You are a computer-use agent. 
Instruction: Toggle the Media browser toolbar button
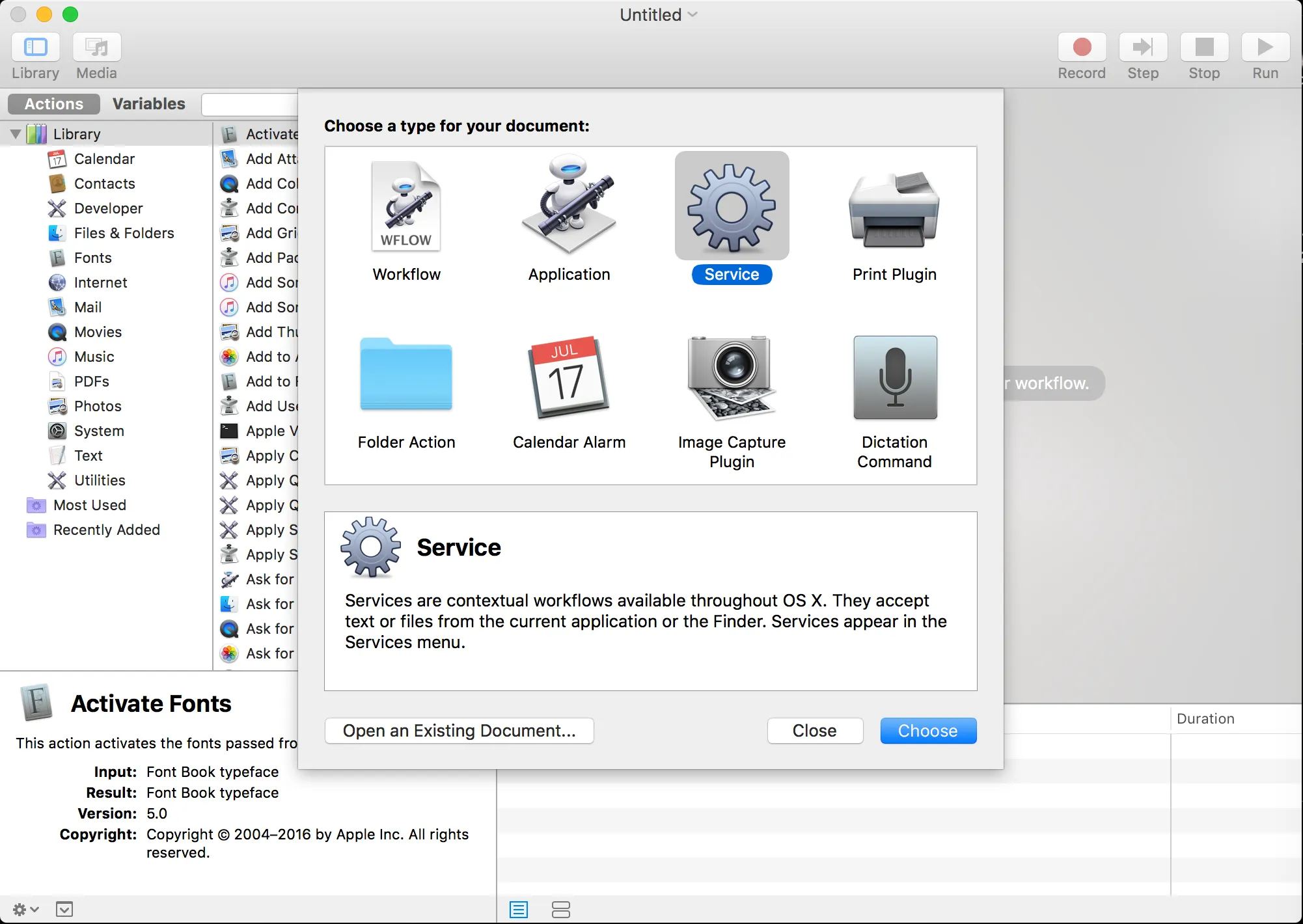pos(96,48)
